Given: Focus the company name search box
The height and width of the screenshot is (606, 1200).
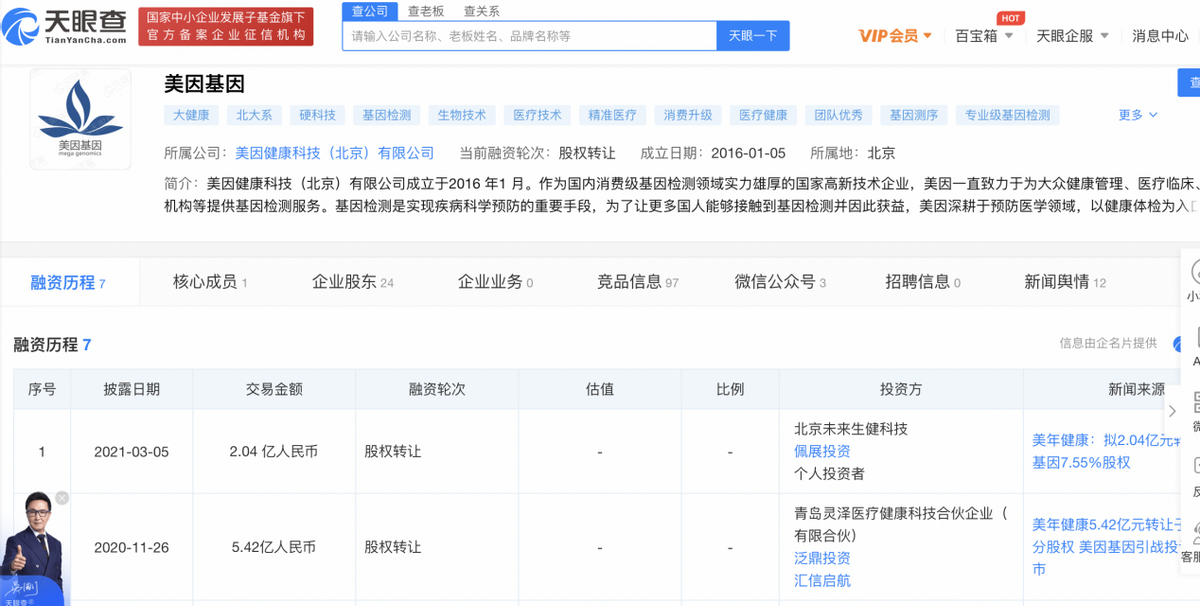Looking at the screenshot, I should 530,36.
